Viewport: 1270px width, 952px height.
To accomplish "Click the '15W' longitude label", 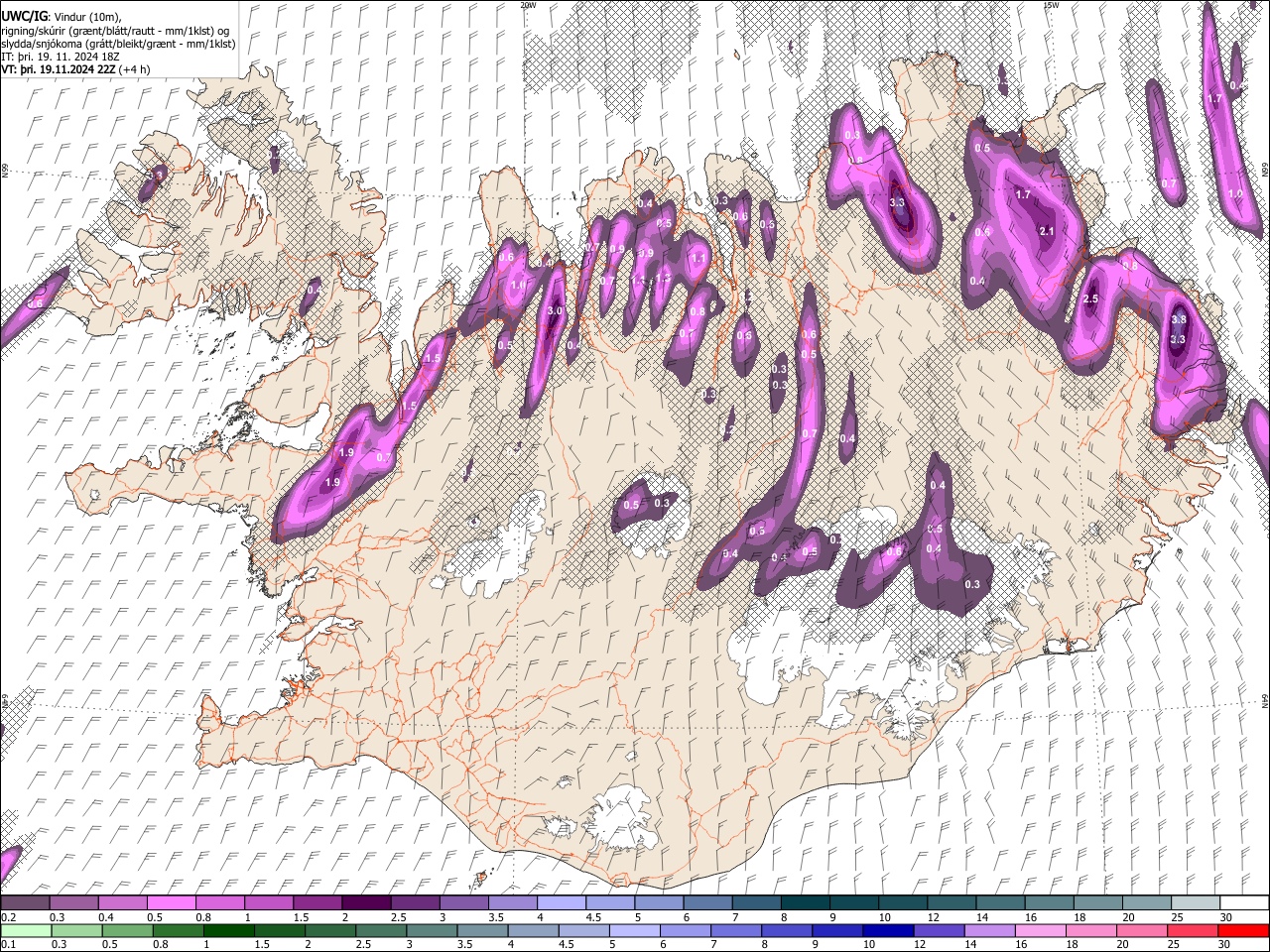I will (1051, 5).
